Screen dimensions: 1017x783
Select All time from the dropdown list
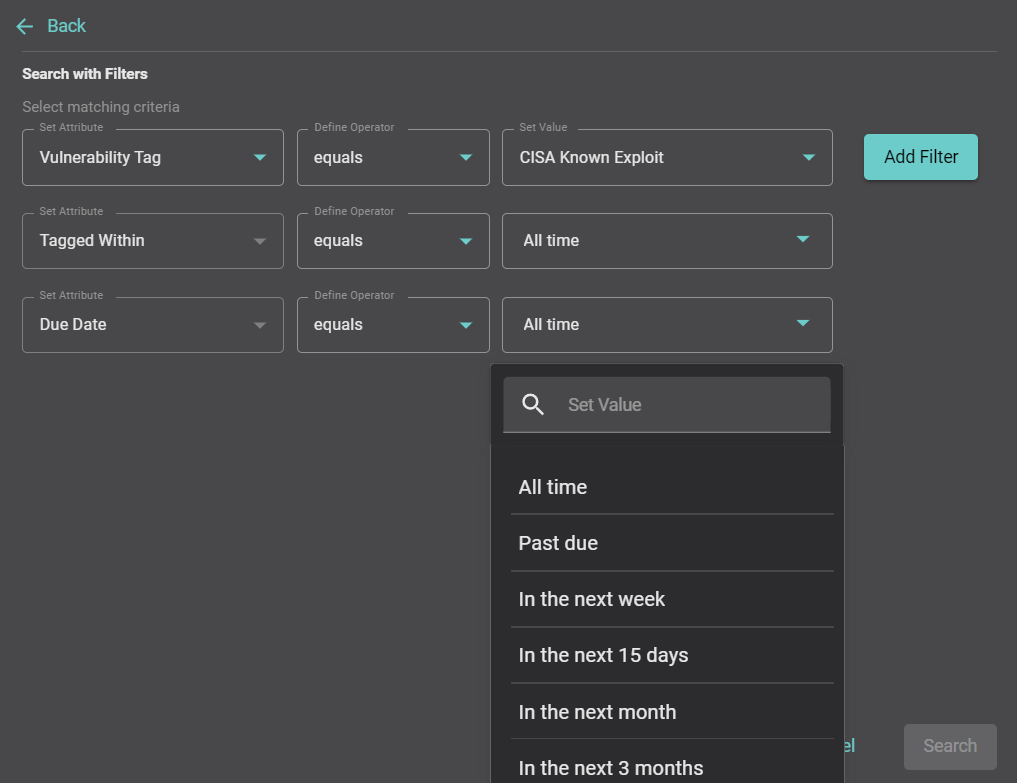click(x=672, y=487)
